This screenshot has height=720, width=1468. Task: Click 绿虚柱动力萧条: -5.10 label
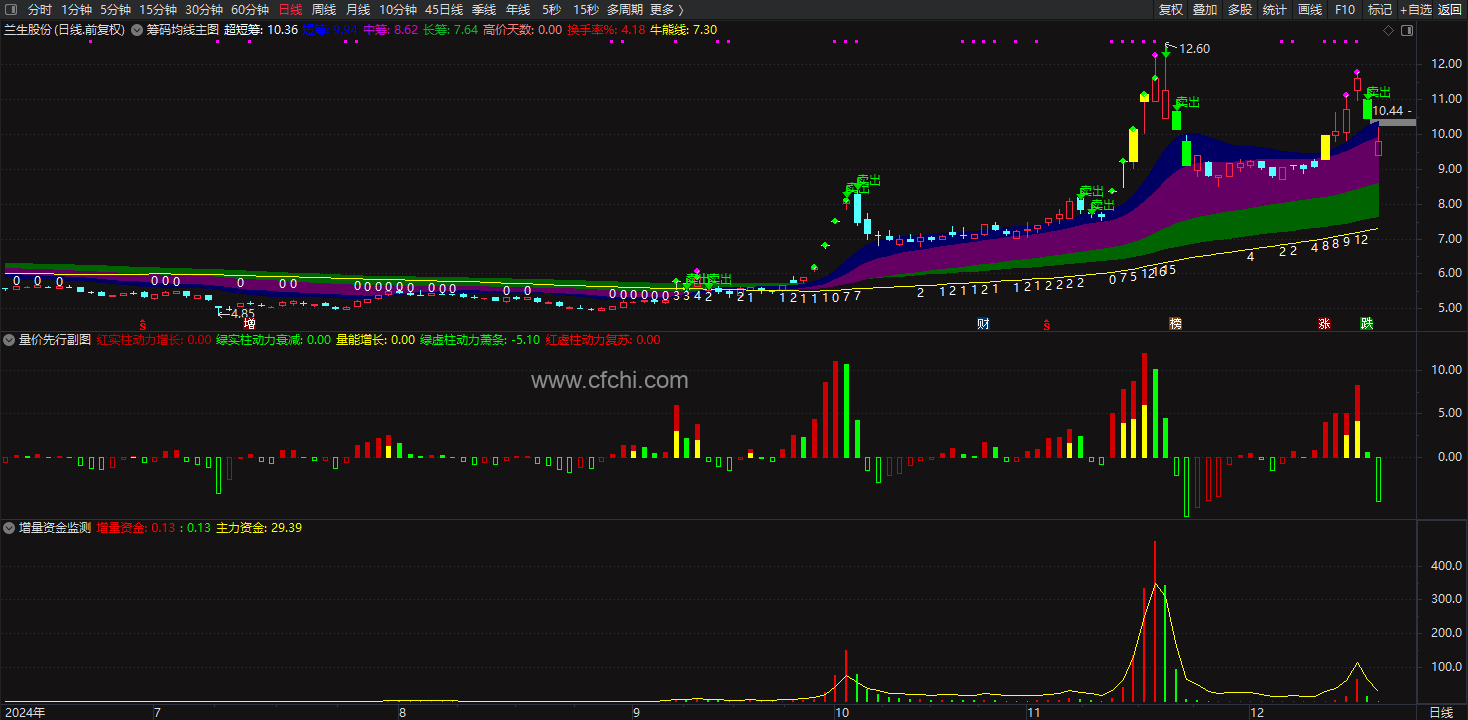pos(480,340)
